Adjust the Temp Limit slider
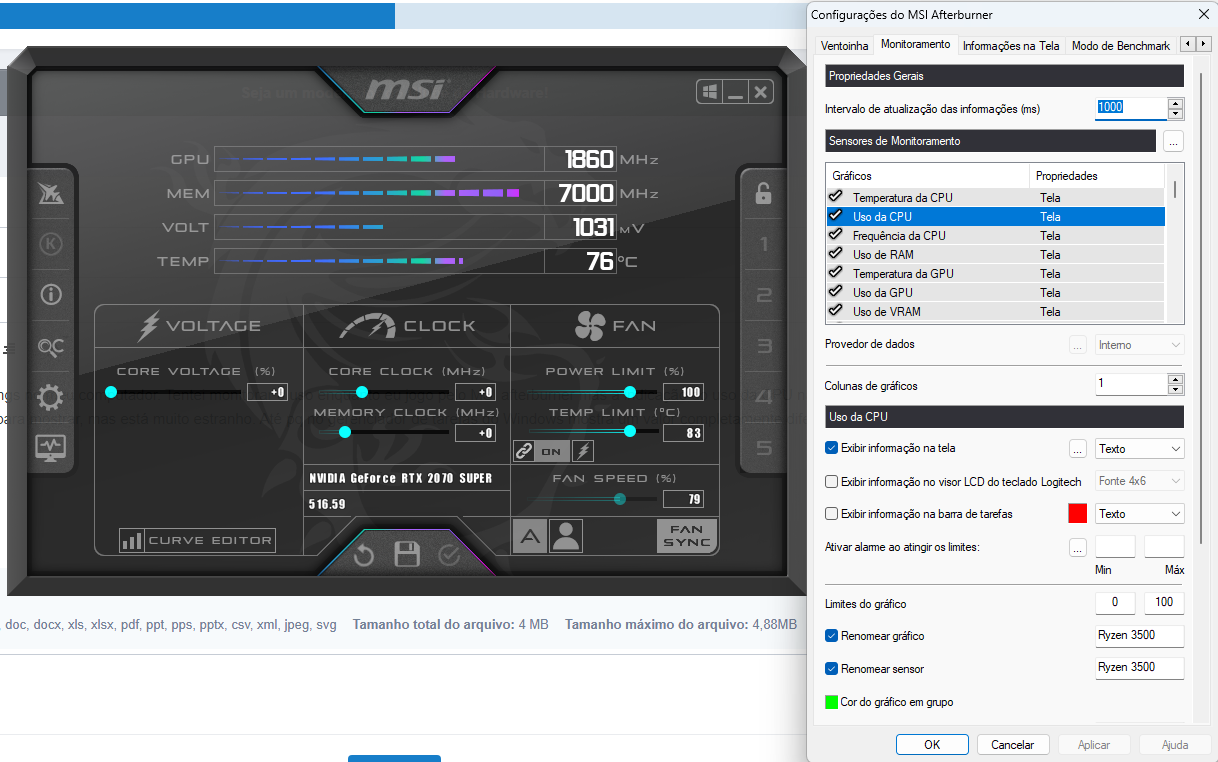 pos(630,431)
